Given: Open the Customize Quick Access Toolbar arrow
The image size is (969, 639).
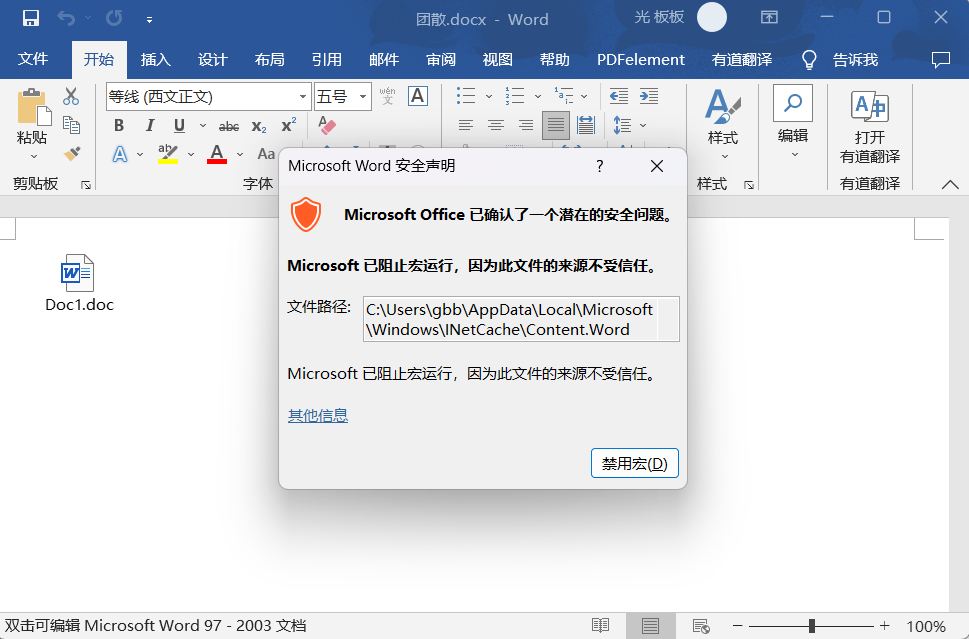Looking at the screenshot, I should coord(149,20).
